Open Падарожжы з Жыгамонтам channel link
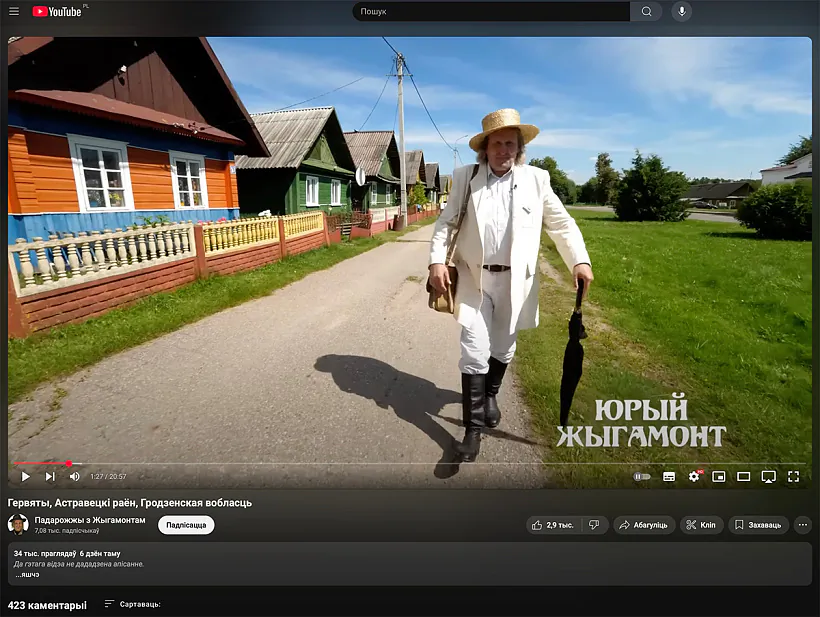Viewport: 820px width, 617px height. [x=90, y=520]
